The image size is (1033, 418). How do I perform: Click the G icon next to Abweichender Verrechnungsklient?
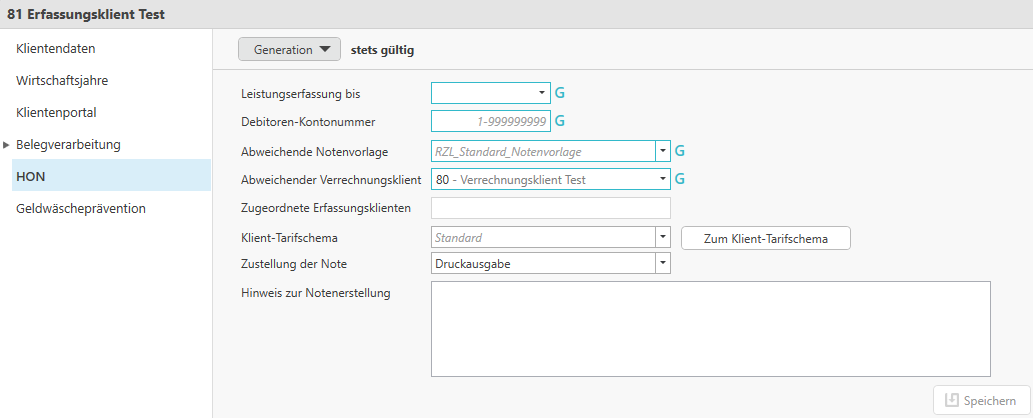coord(680,180)
